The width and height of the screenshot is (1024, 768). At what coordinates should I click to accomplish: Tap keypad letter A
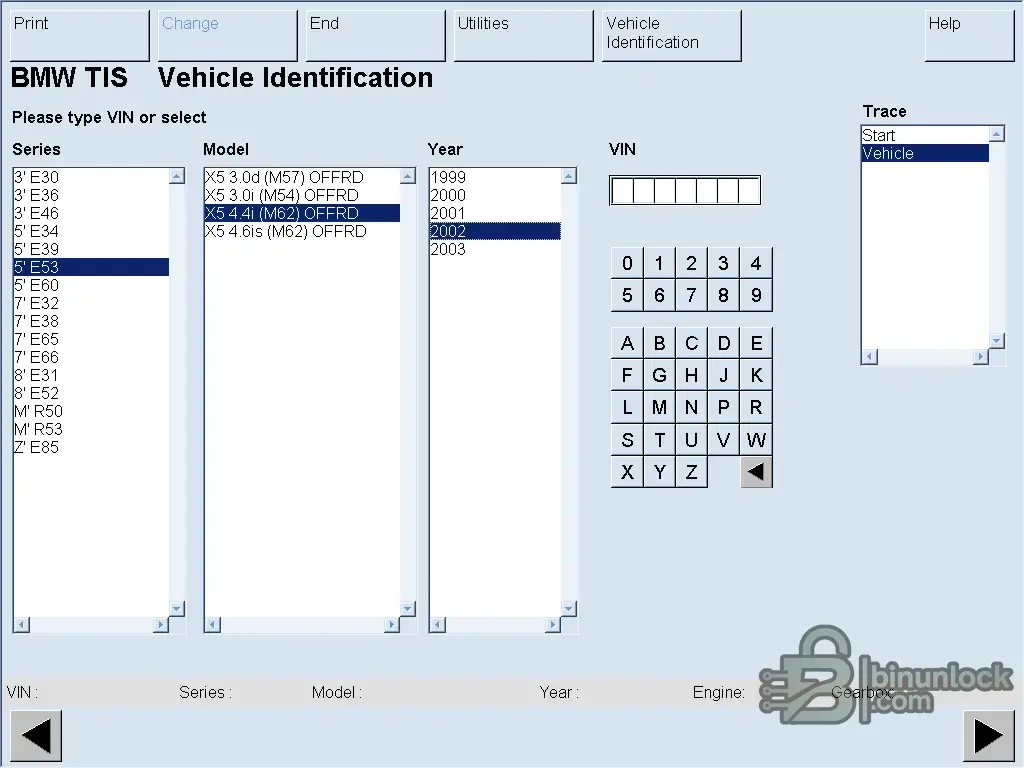pyautogui.click(x=627, y=343)
